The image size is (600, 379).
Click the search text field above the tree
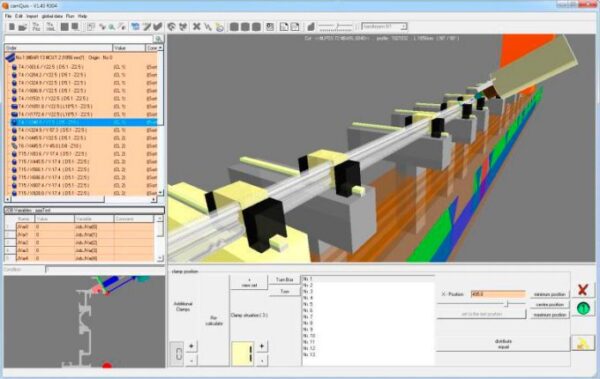click(79, 39)
